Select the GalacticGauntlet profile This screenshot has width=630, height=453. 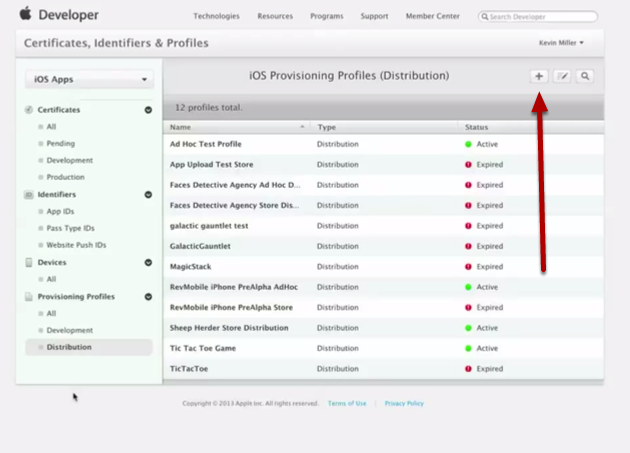(x=200, y=246)
